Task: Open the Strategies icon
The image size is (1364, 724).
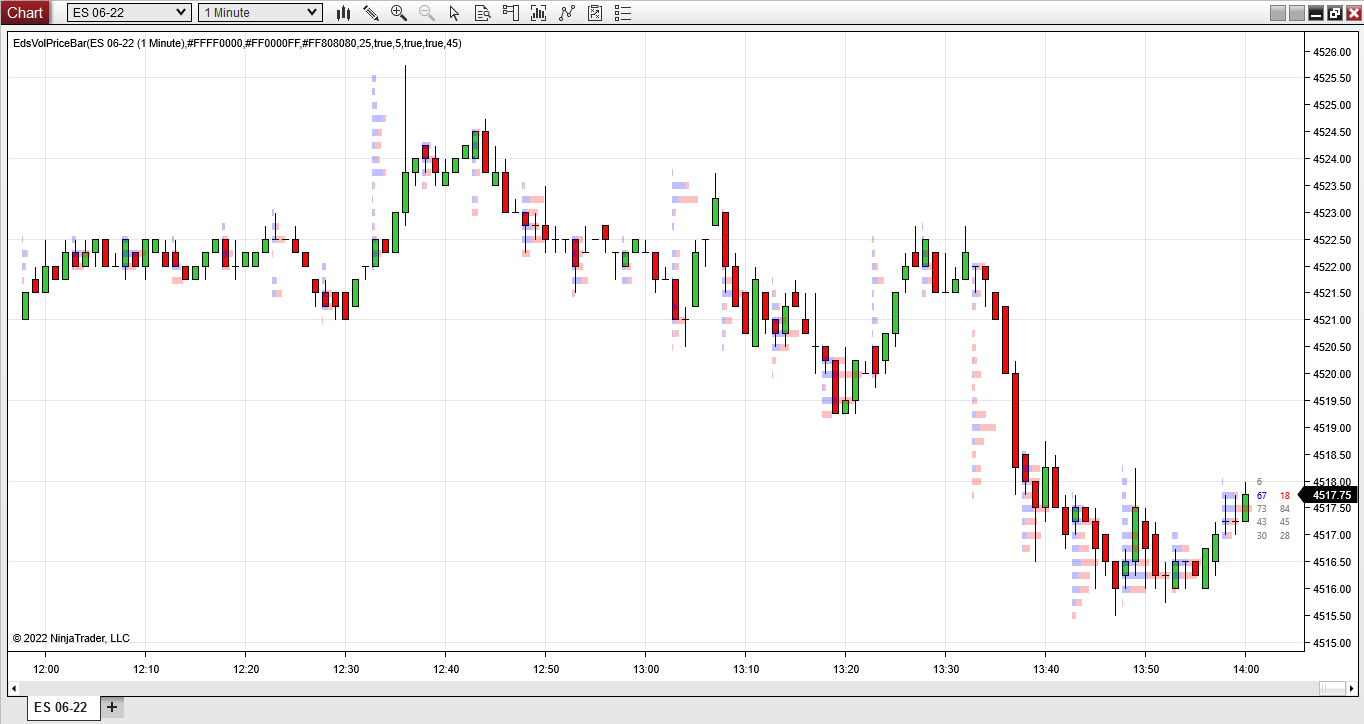Action: click(595, 13)
